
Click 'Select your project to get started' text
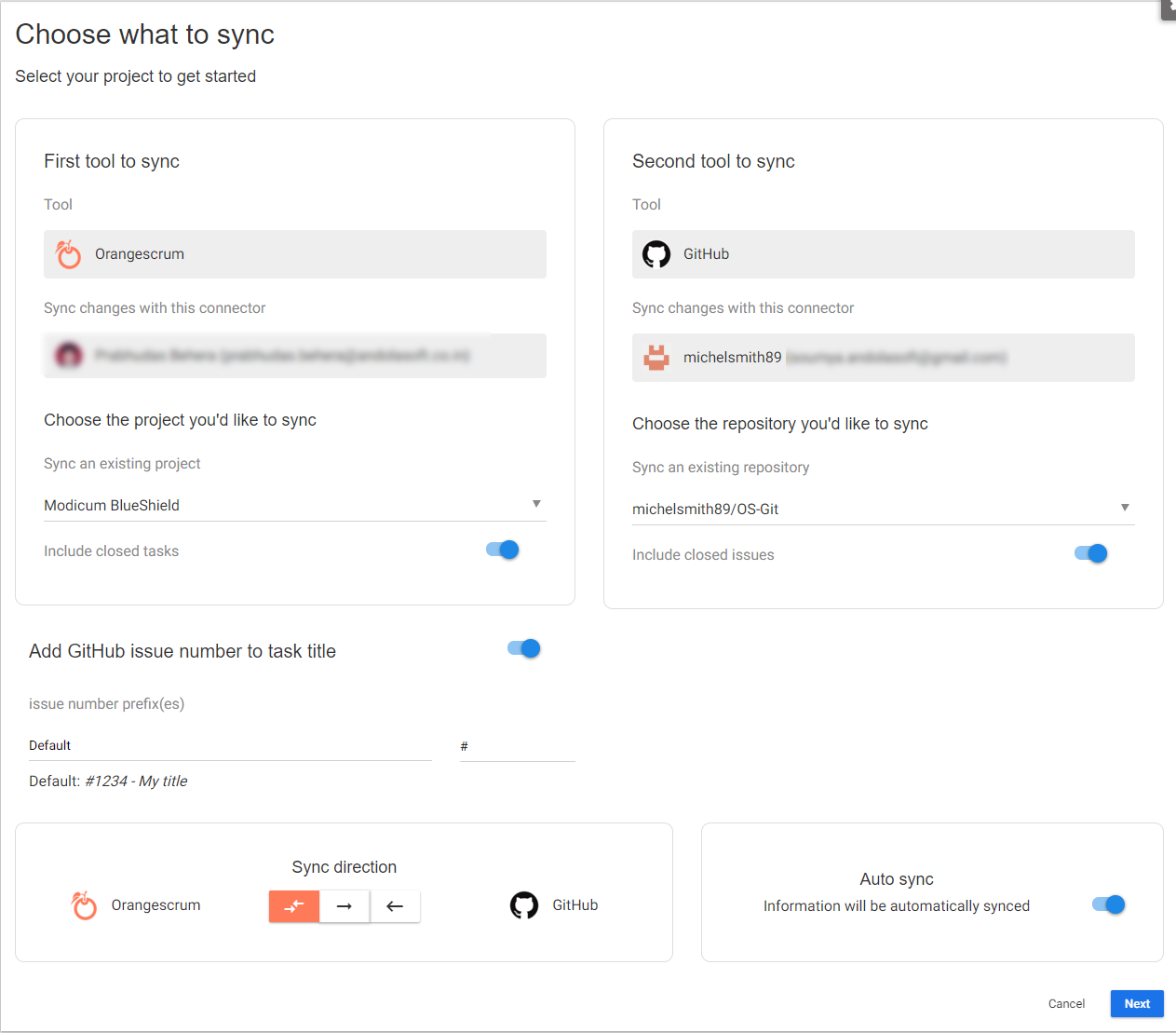[x=136, y=76]
